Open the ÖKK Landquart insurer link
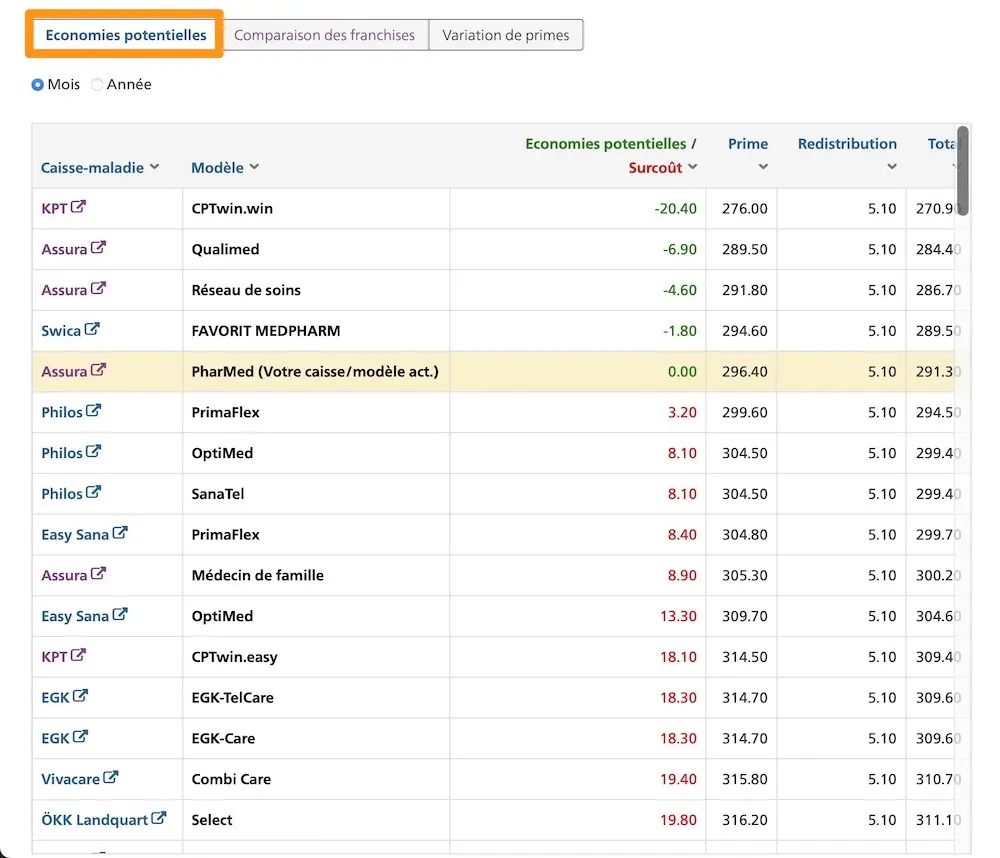This screenshot has height=858, width=1000. click(95, 820)
